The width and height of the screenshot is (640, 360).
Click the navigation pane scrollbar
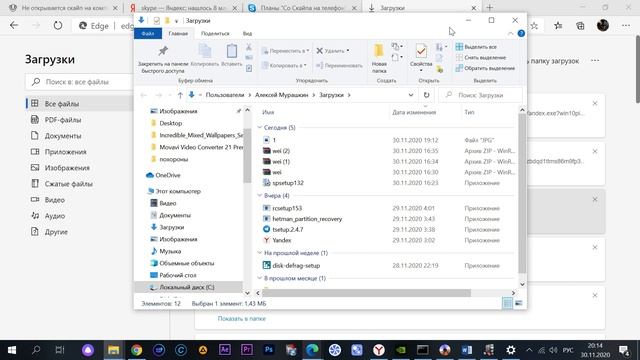pyautogui.click(x=247, y=156)
